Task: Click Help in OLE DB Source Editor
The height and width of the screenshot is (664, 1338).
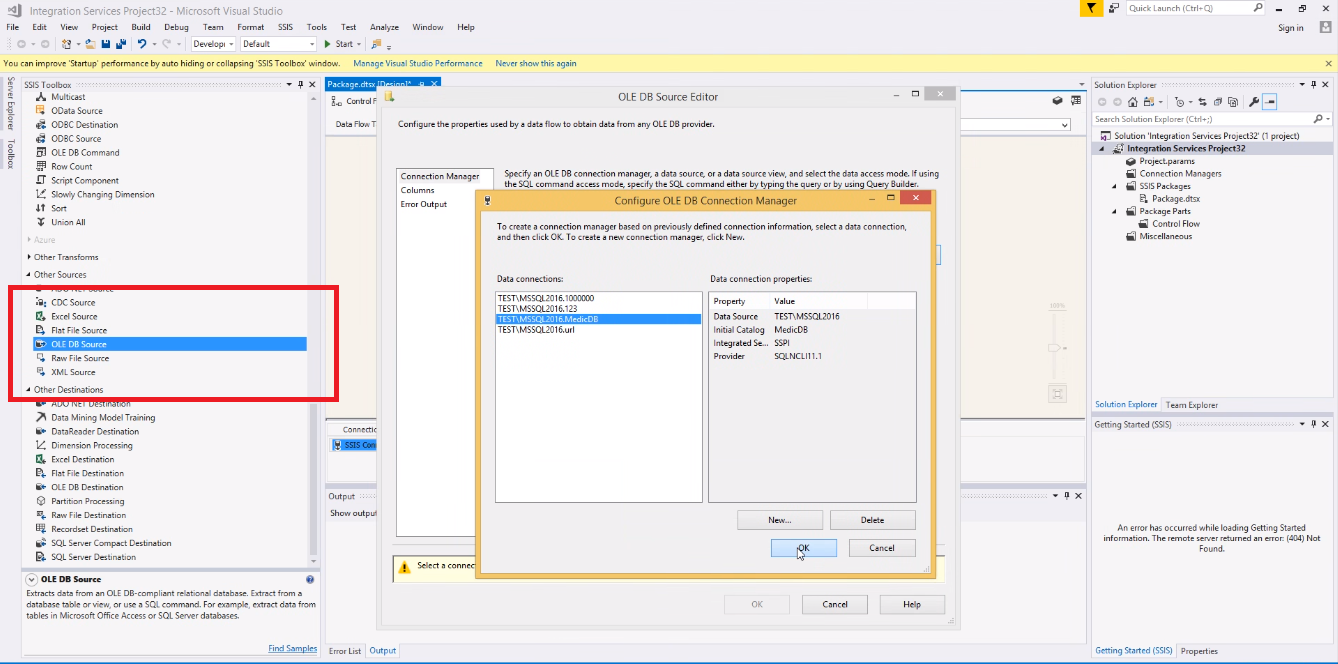Action: 912,604
